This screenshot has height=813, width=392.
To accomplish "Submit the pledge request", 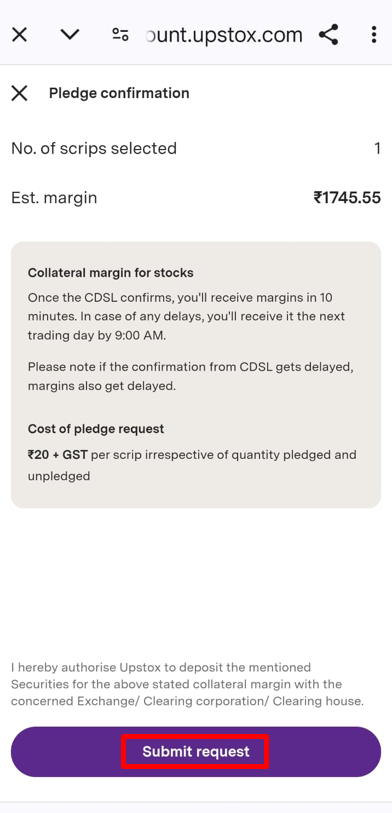I will pos(196,752).
